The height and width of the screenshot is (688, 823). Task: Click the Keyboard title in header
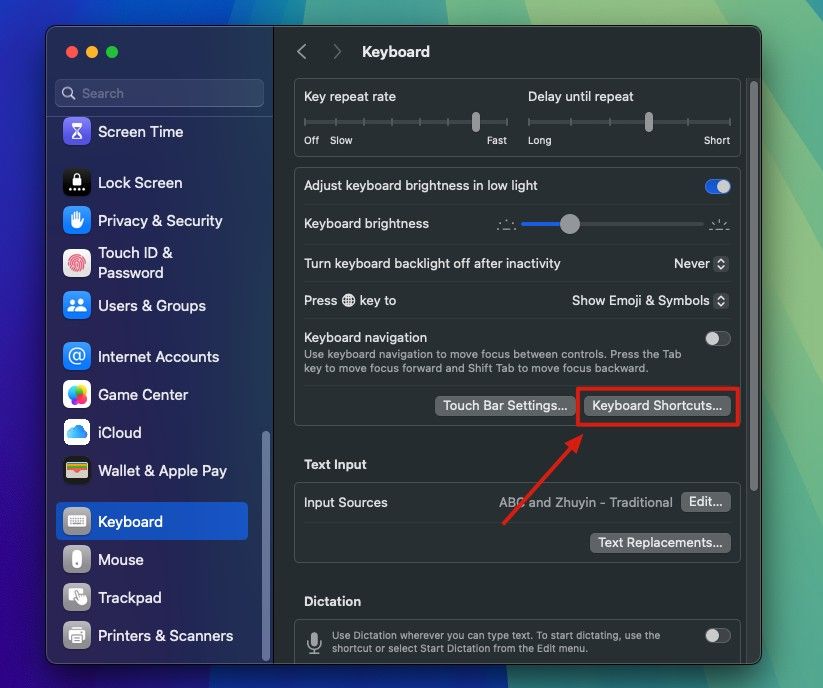[396, 51]
